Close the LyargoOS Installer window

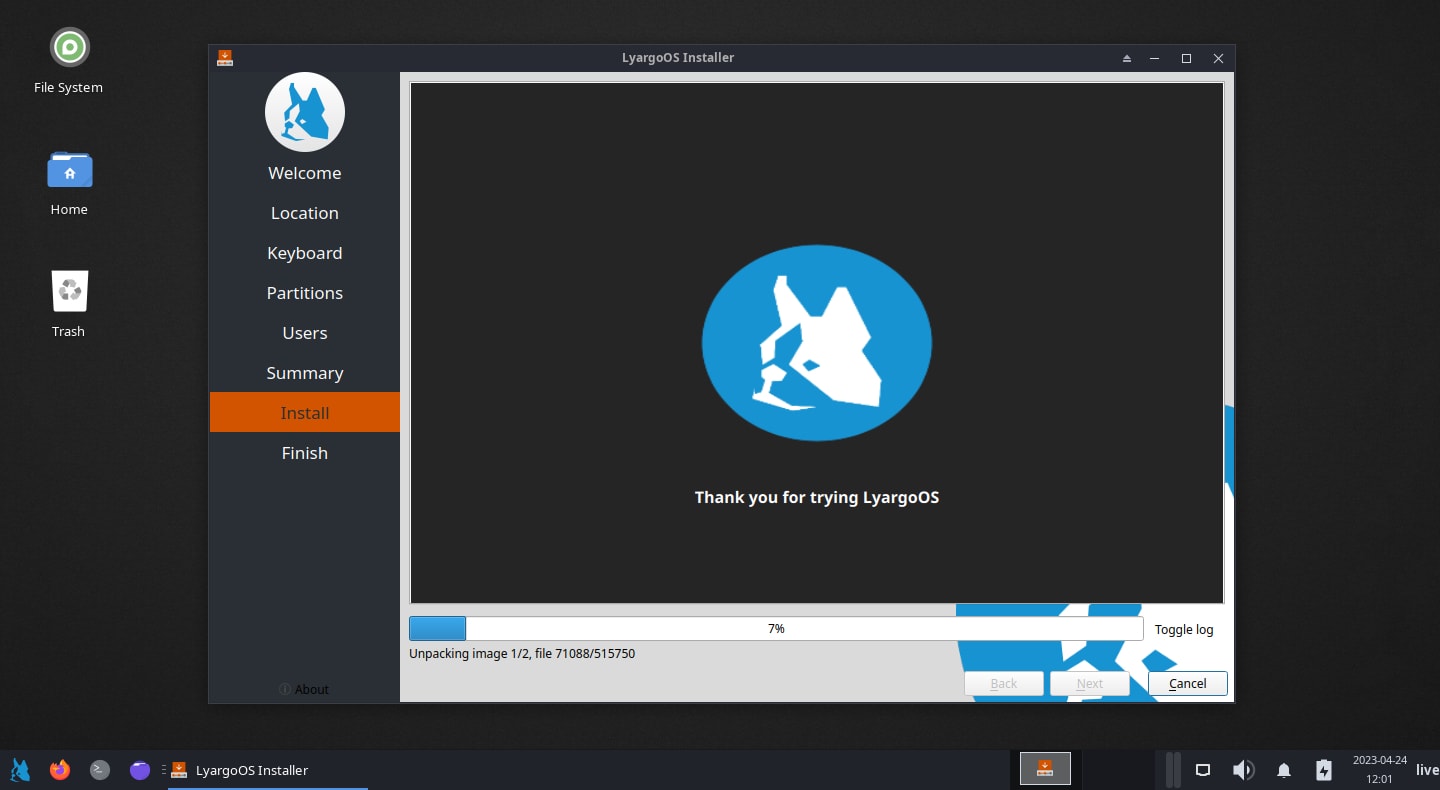pos(1218,58)
